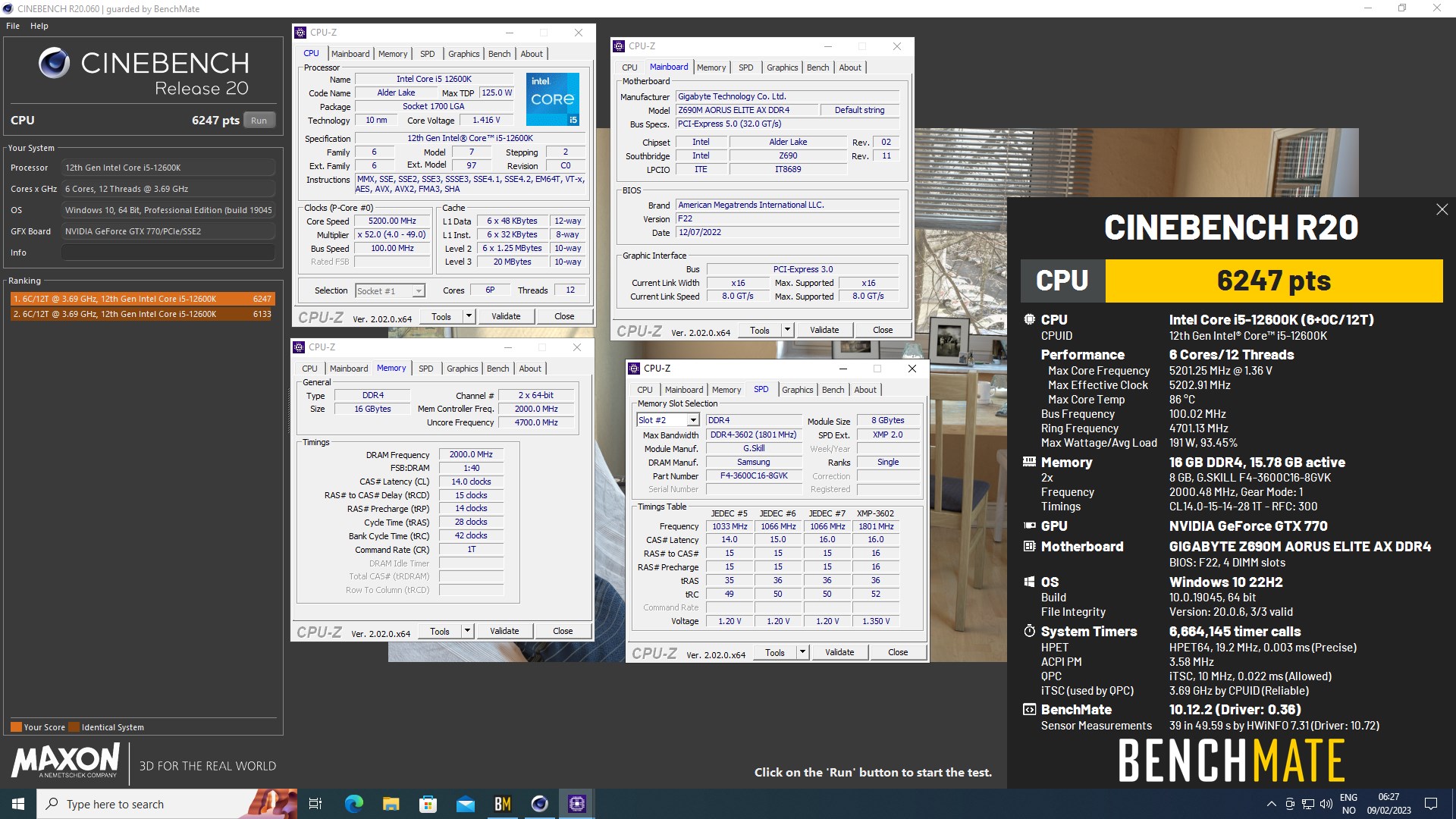Open SPD tab in Memory window
Viewport: 1456px width, 819px height.
point(426,369)
